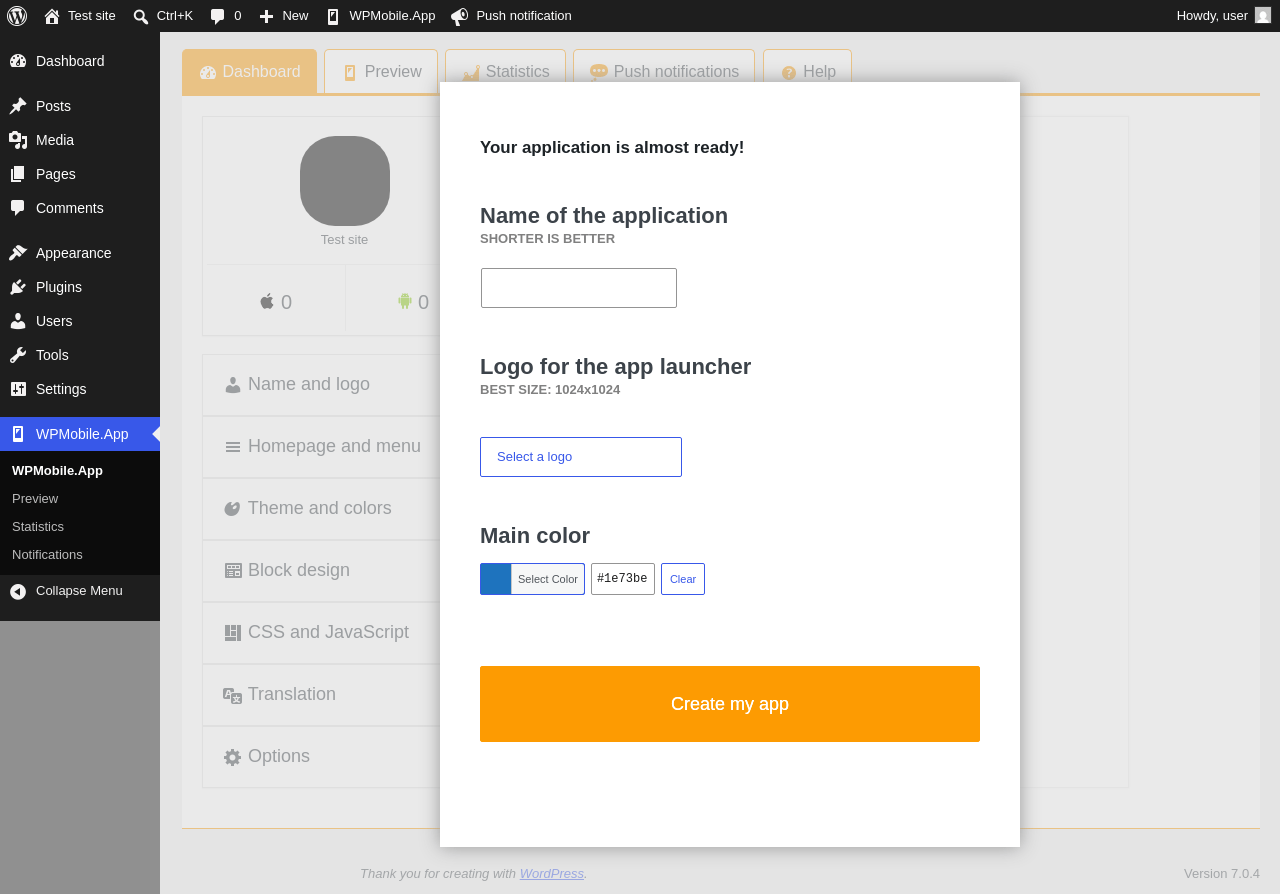
Task: Open the Users menu
Action: (x=80, y=321)
